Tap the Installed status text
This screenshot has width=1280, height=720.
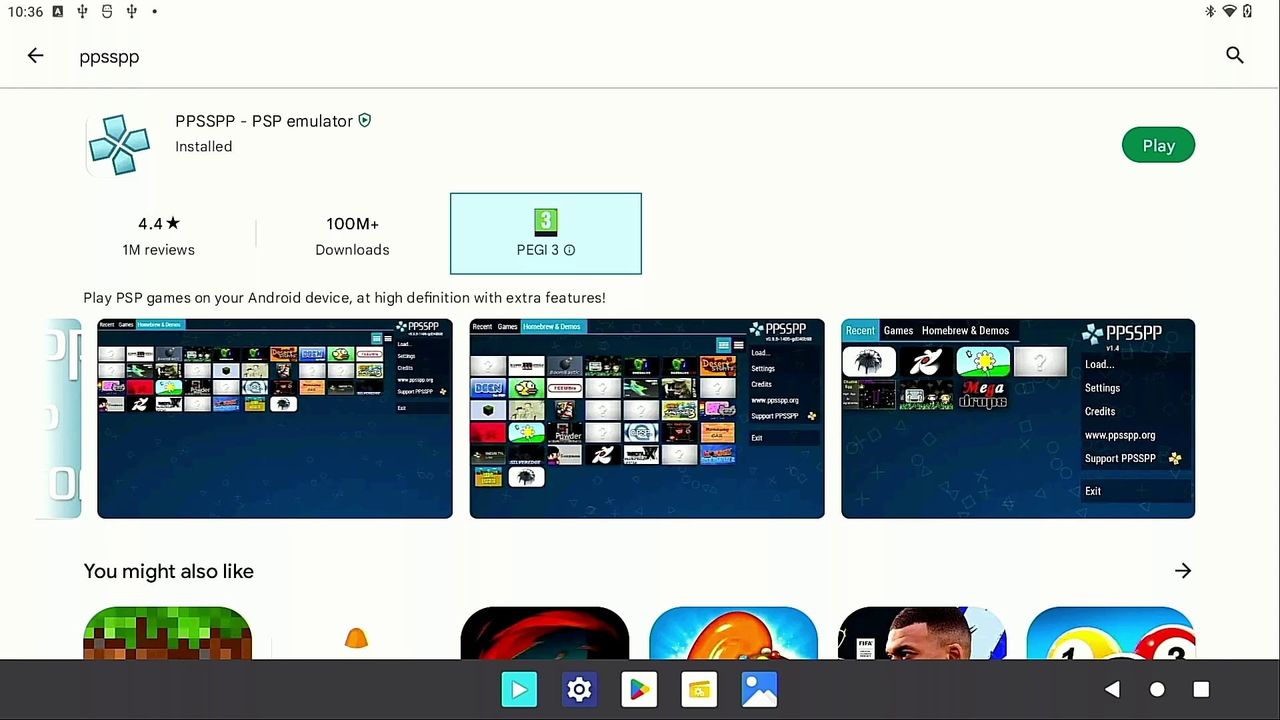tap(204, 146)
